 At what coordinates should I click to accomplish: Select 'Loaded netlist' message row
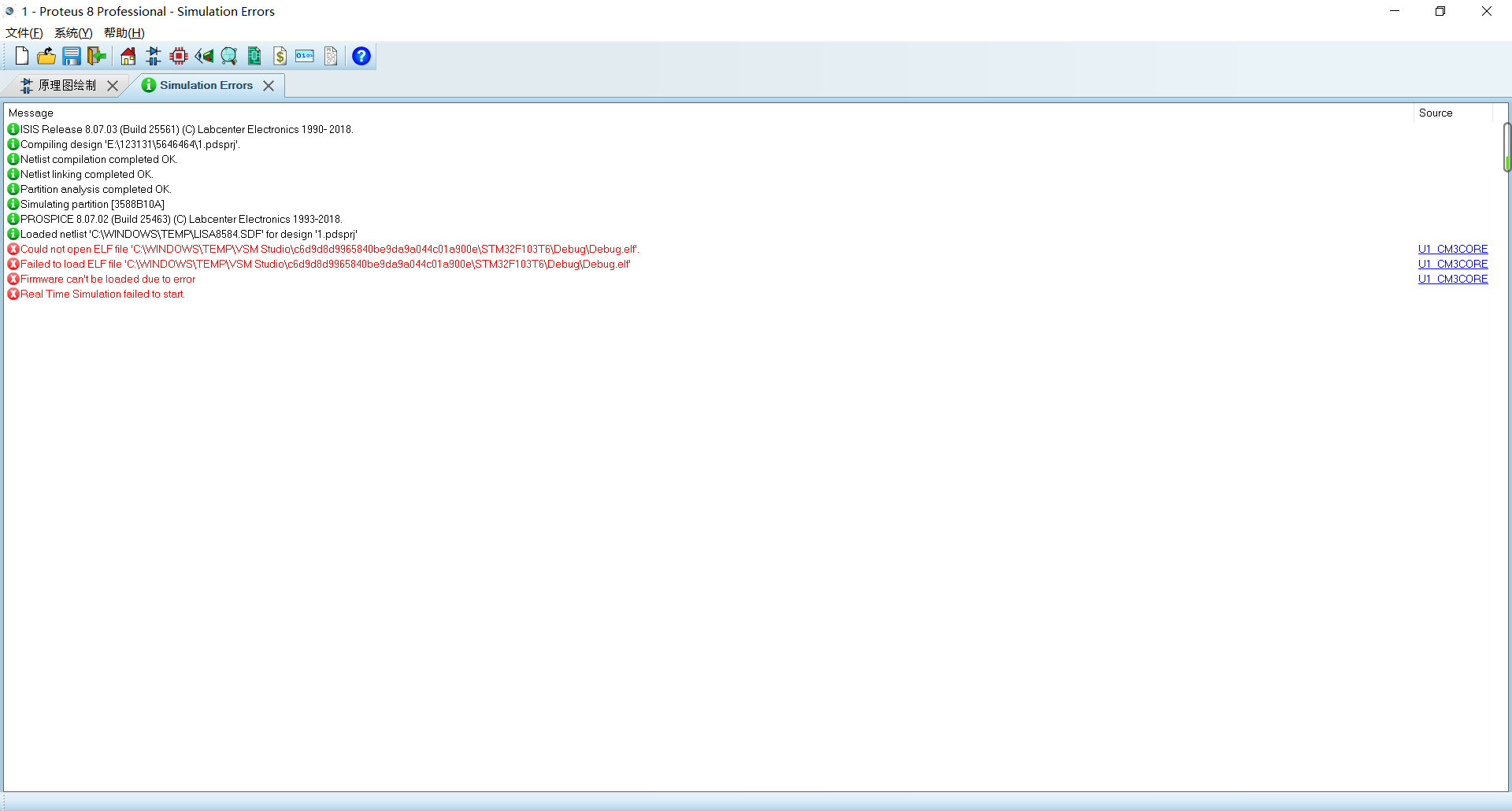click(189, 234)
